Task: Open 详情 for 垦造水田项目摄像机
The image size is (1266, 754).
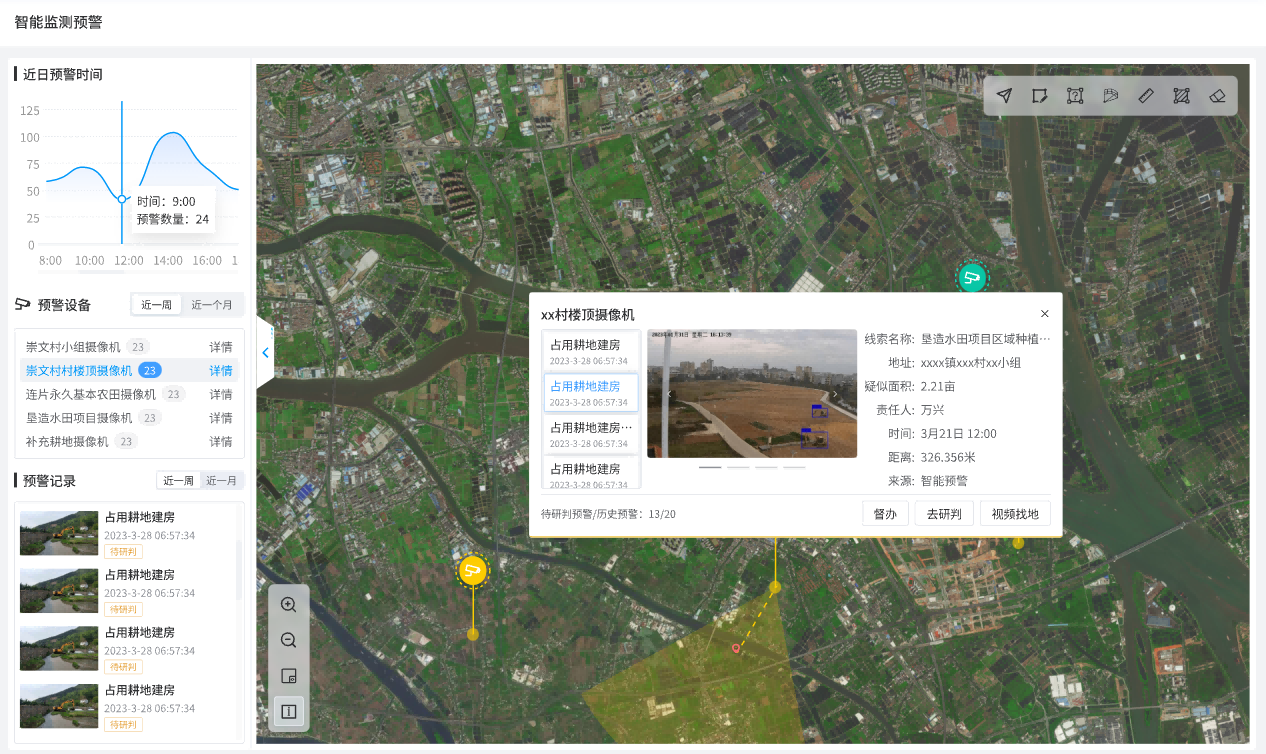Action: (x=221, y=418)
